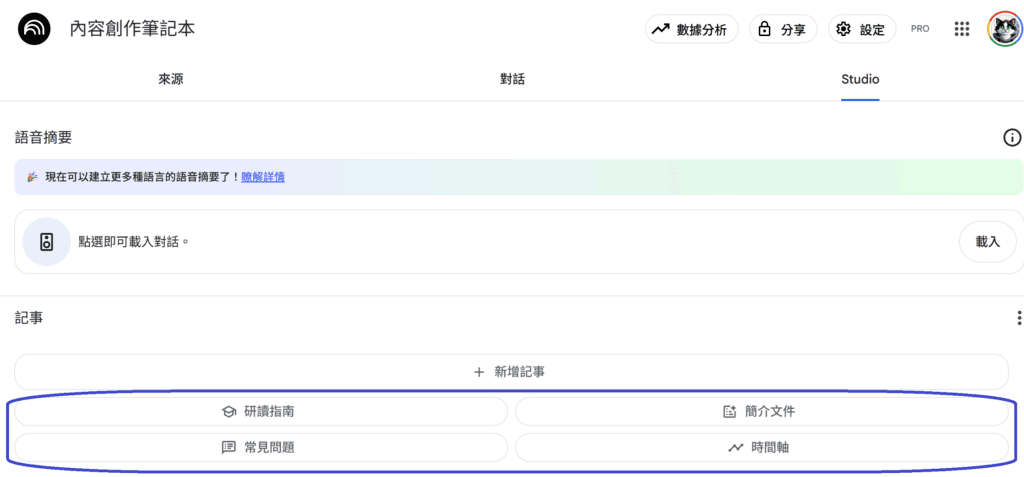
Task: Open the three-dot menu beside 記事
Action: click(1018, 318)
